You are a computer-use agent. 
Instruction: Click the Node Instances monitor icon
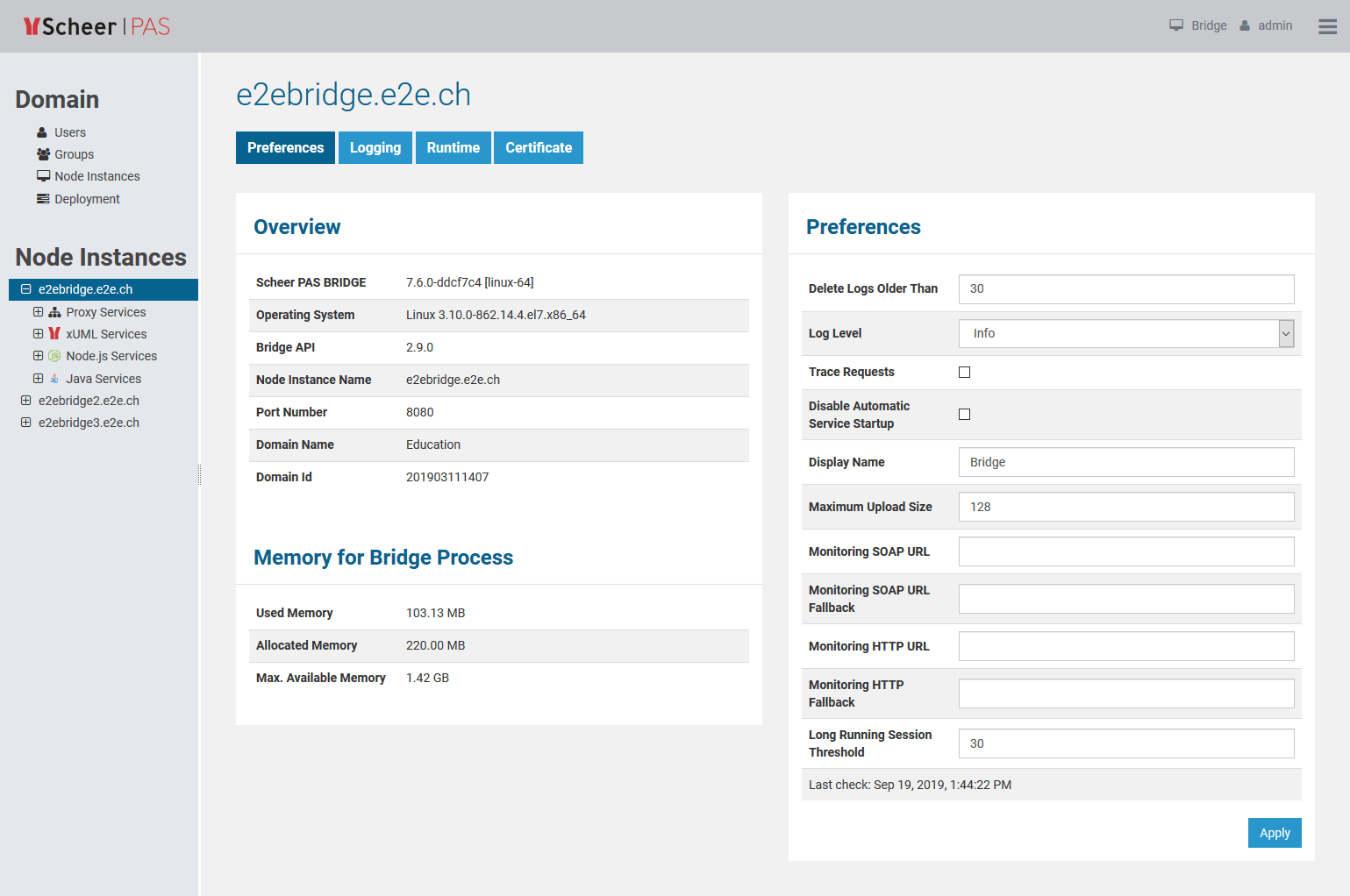coord(43,176)
